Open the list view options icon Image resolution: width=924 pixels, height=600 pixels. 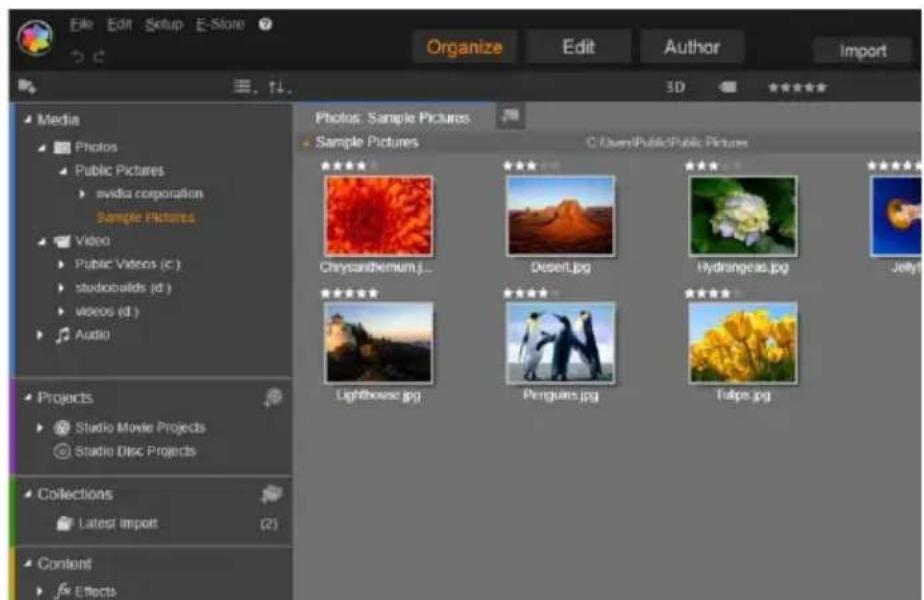[245, 87]
